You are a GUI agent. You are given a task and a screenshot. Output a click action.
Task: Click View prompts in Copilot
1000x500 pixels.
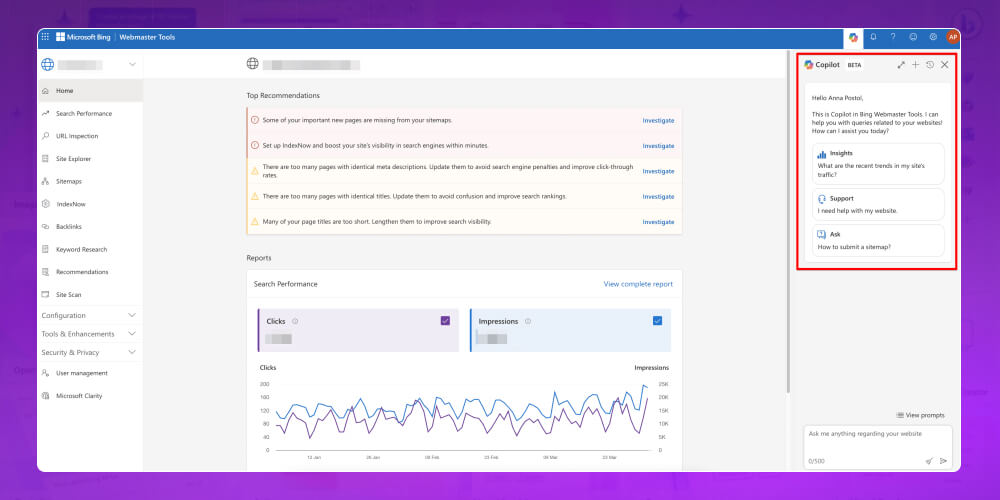pyautogui.click(x=920, y=415)
